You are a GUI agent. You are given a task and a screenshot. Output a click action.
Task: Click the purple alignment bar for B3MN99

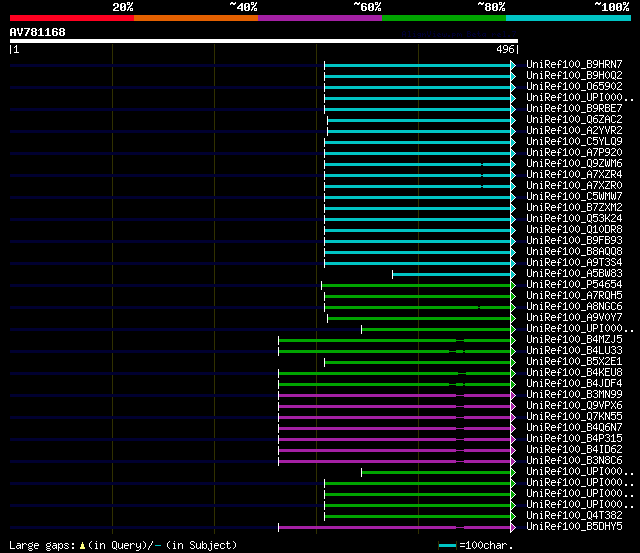click(x=394, y=395)
